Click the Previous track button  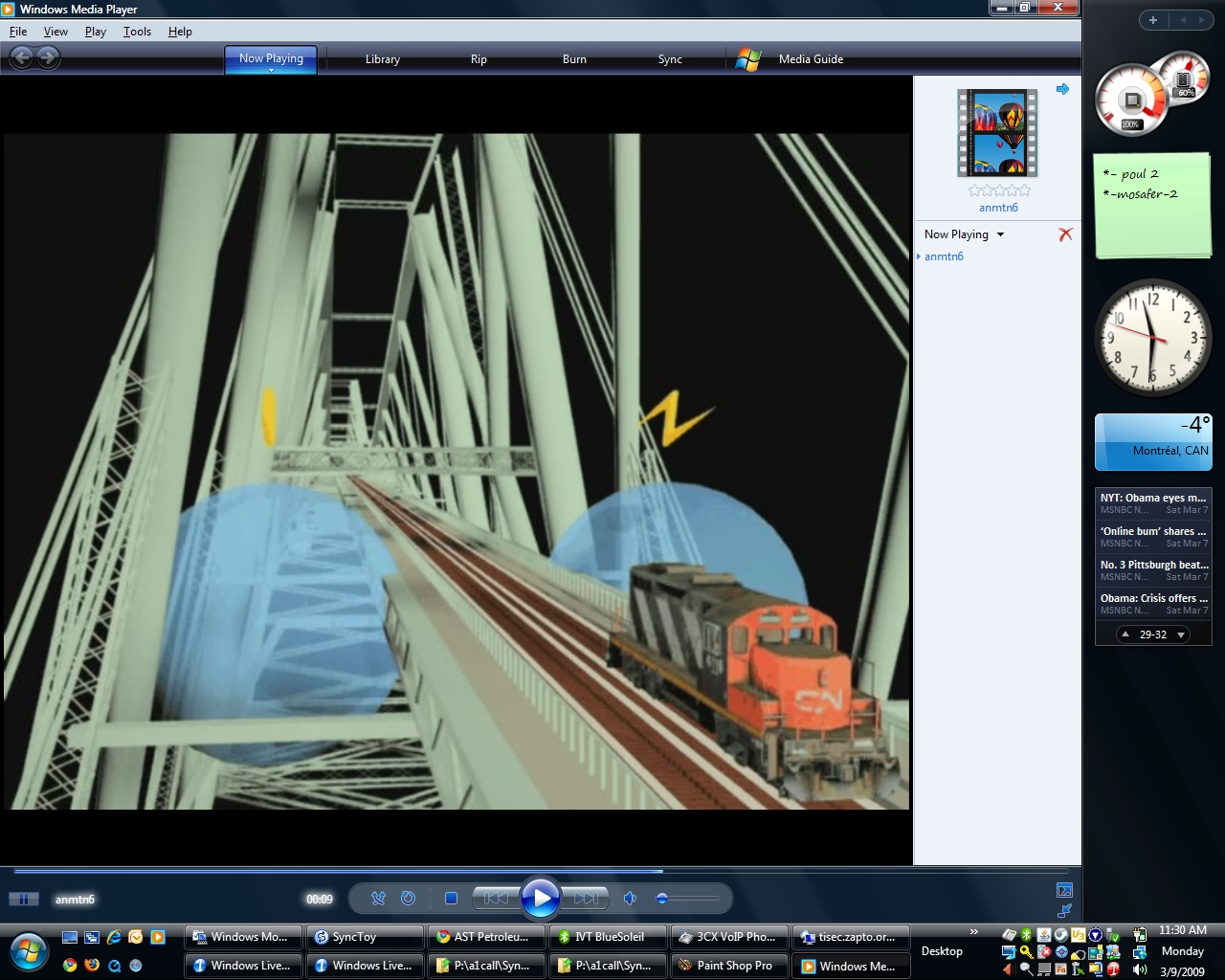click(496, 899)
